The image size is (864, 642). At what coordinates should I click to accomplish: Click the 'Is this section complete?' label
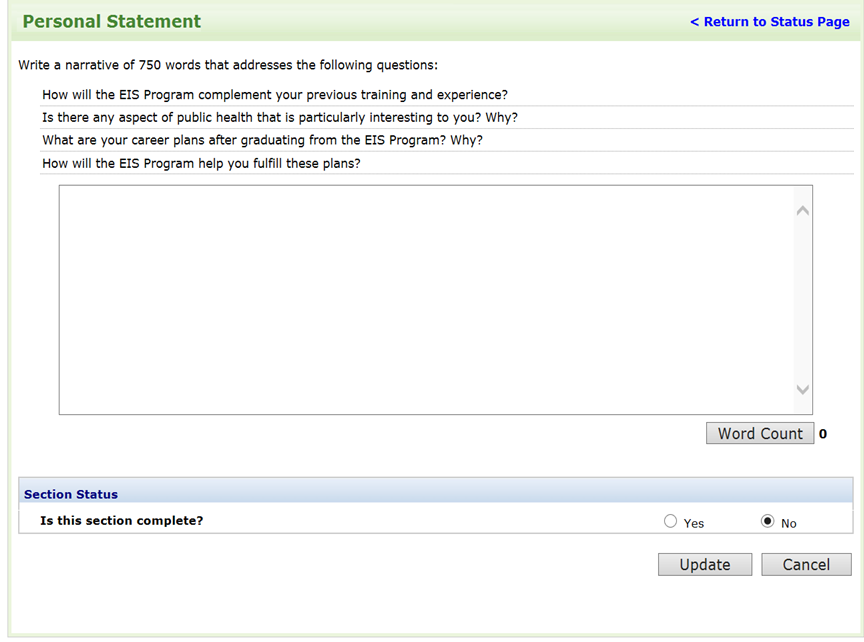point(121,521)
